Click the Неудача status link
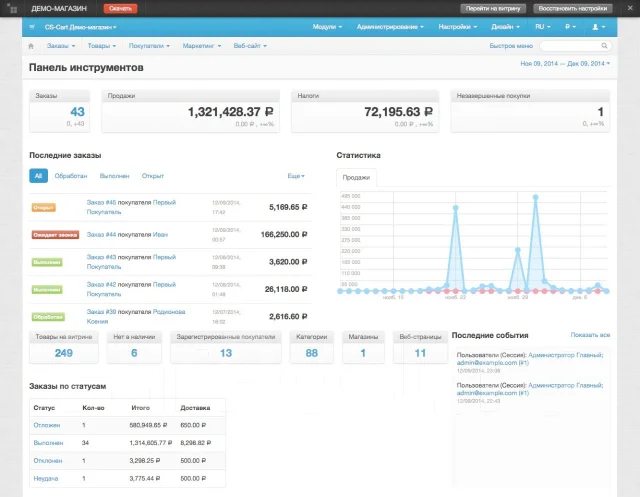The image size is (640, 497). (x=46, y=479)
